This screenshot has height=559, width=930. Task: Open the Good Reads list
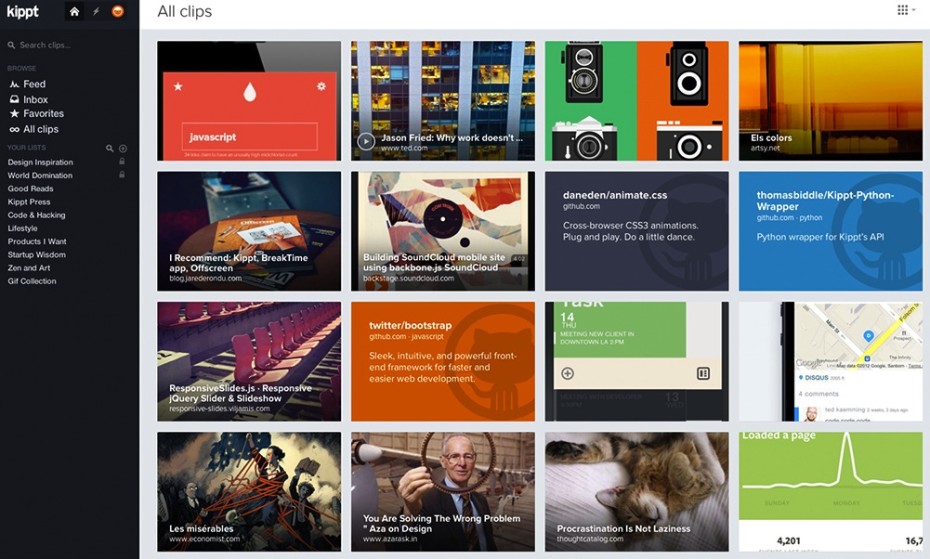click(30, 189)
